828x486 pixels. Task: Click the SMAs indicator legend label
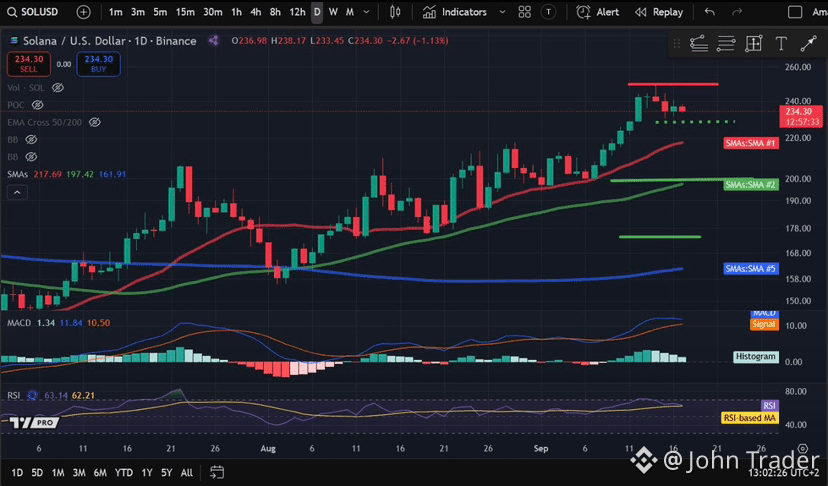(x=17, y=174)
